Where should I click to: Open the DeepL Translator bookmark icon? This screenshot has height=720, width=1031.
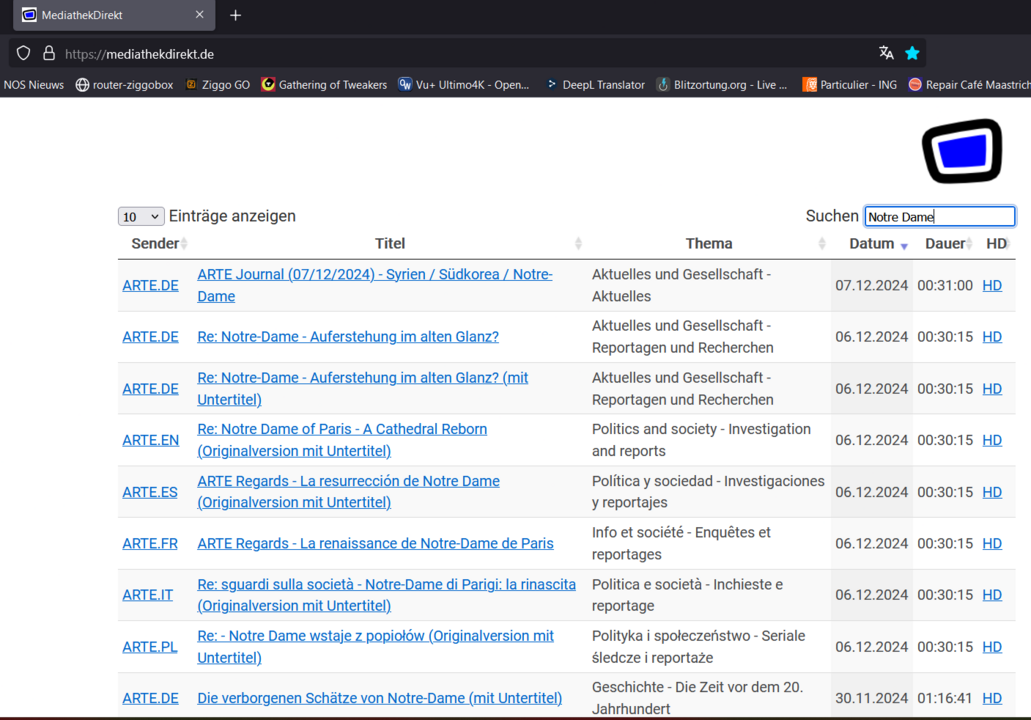click(x=554, y=85)
